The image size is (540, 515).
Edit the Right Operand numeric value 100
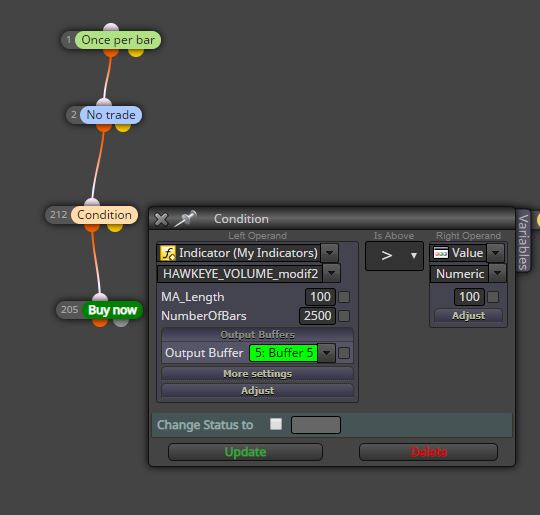[x=469, y=297]
